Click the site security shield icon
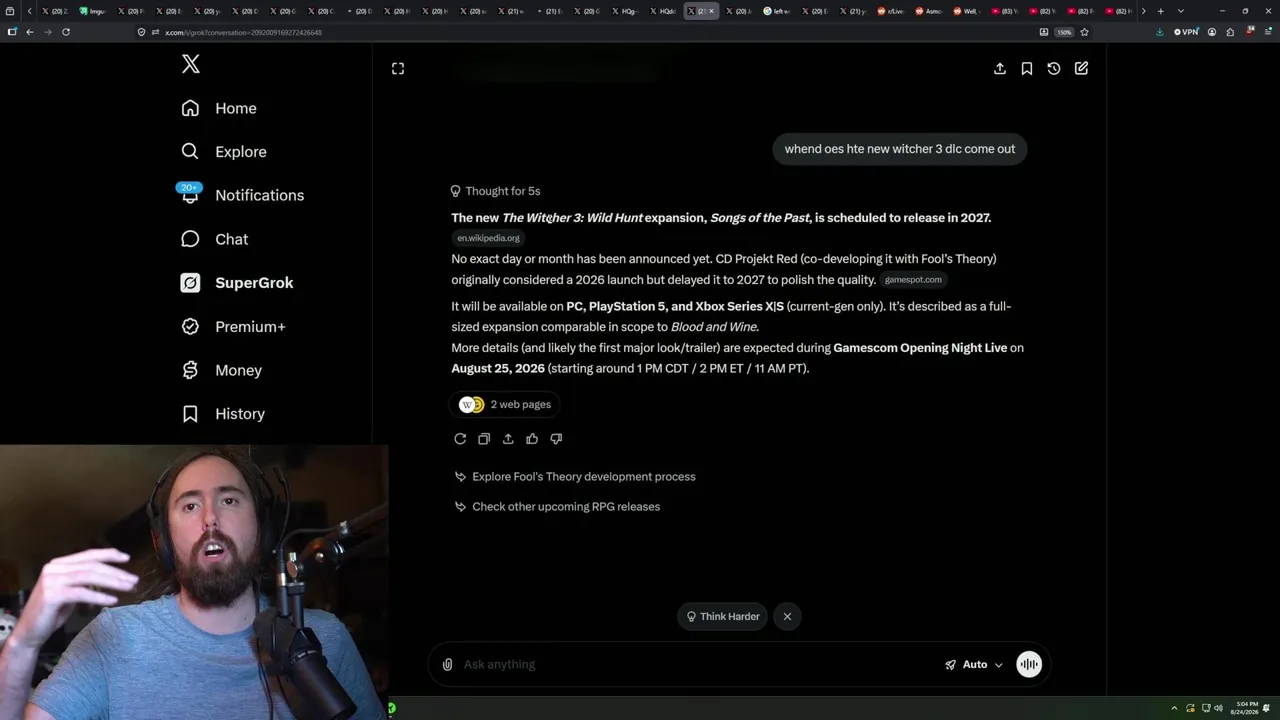Viewport: 1280px width, 720px height. click(x=142, y=32)
